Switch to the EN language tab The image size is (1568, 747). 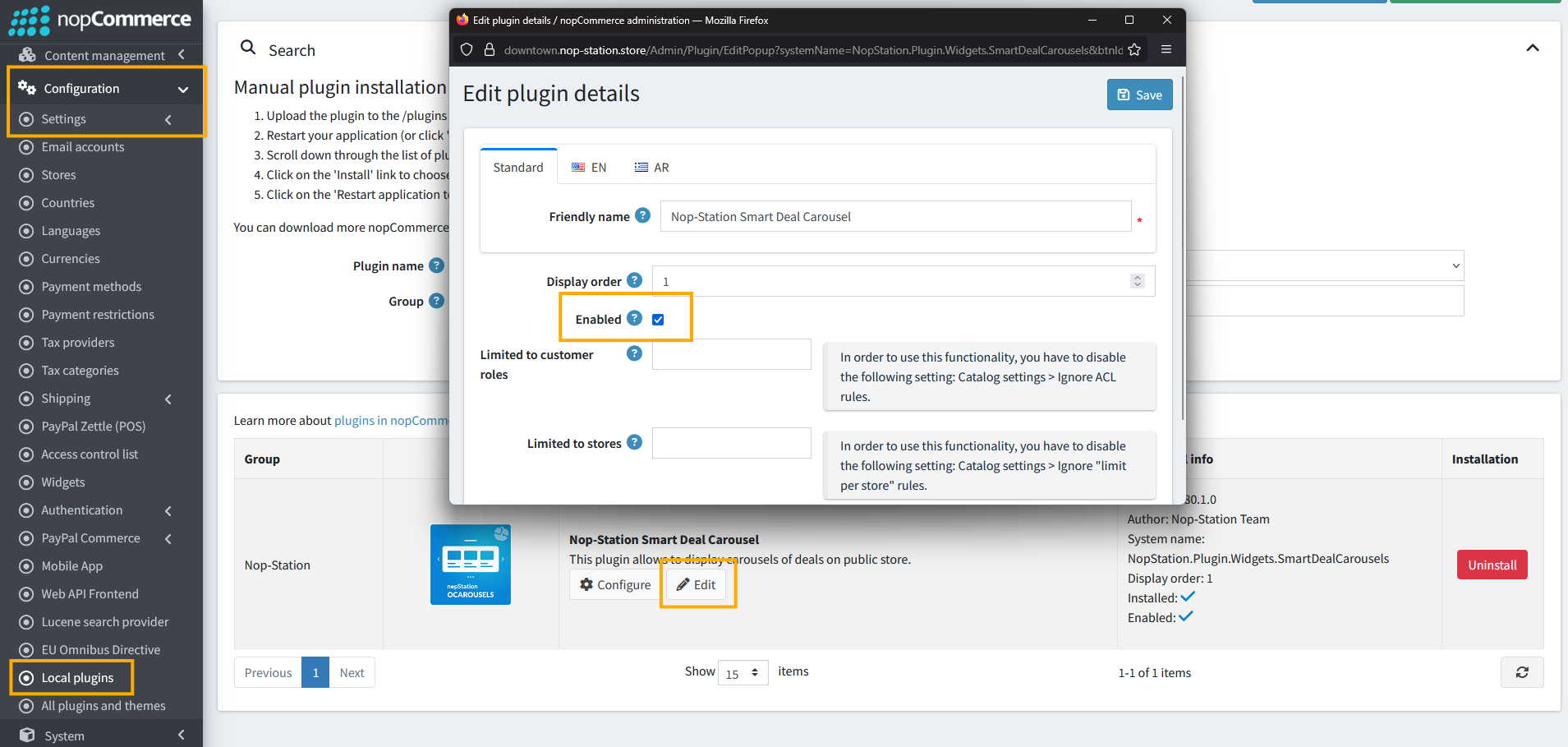[x=589, y=167]
